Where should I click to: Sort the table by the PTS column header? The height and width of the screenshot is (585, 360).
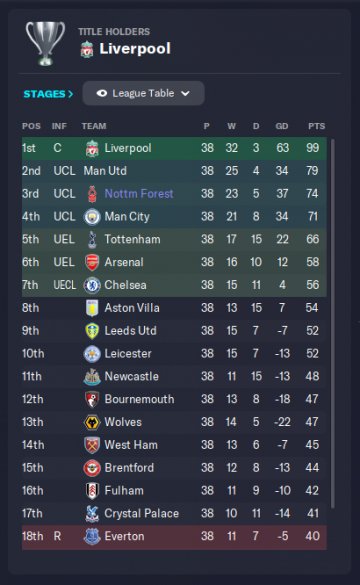point(316,126)
